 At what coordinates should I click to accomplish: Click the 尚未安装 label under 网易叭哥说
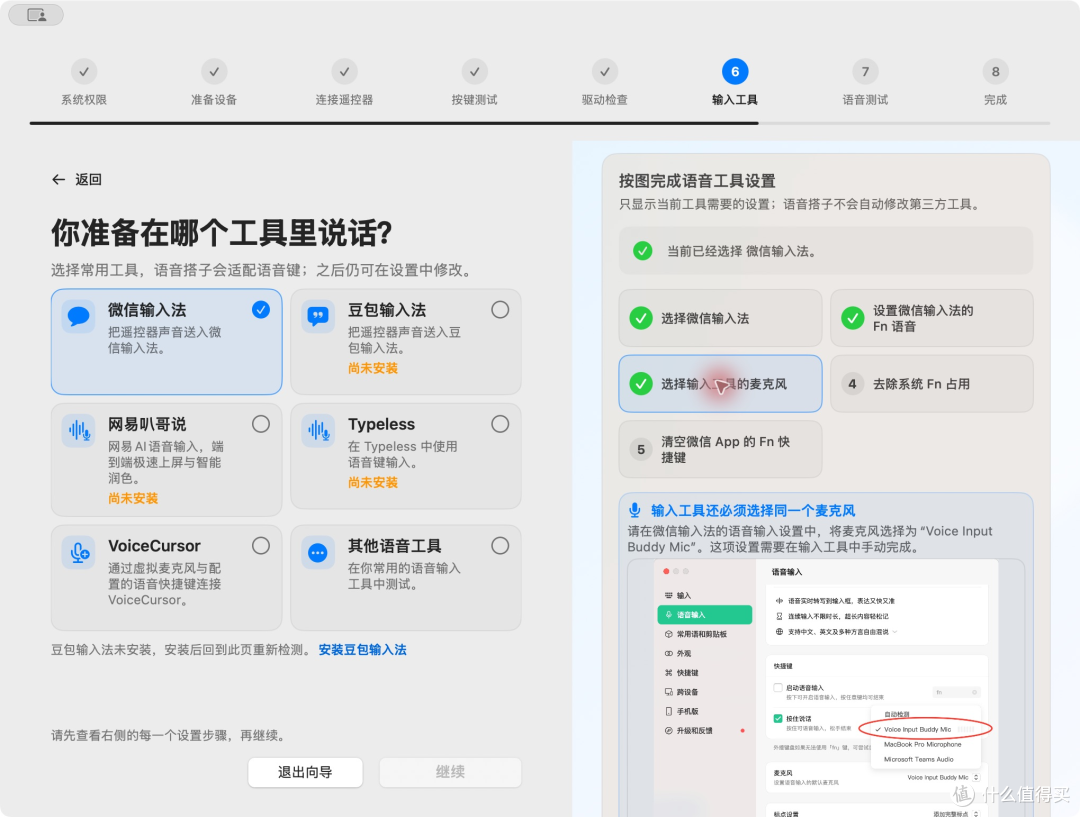(133, 498)
